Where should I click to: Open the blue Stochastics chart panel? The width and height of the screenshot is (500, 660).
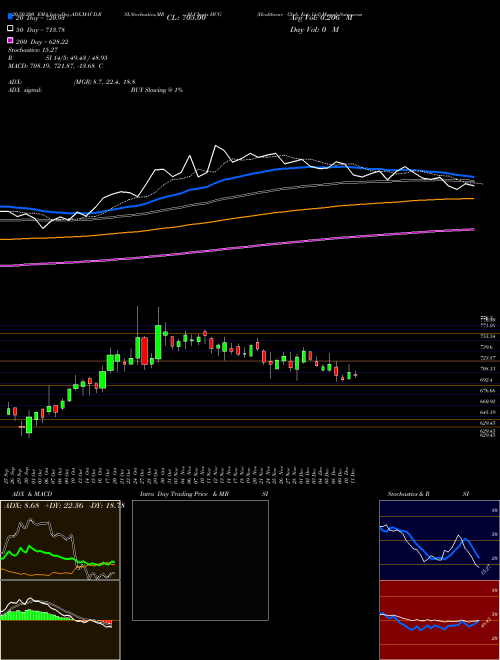(439, 540)
